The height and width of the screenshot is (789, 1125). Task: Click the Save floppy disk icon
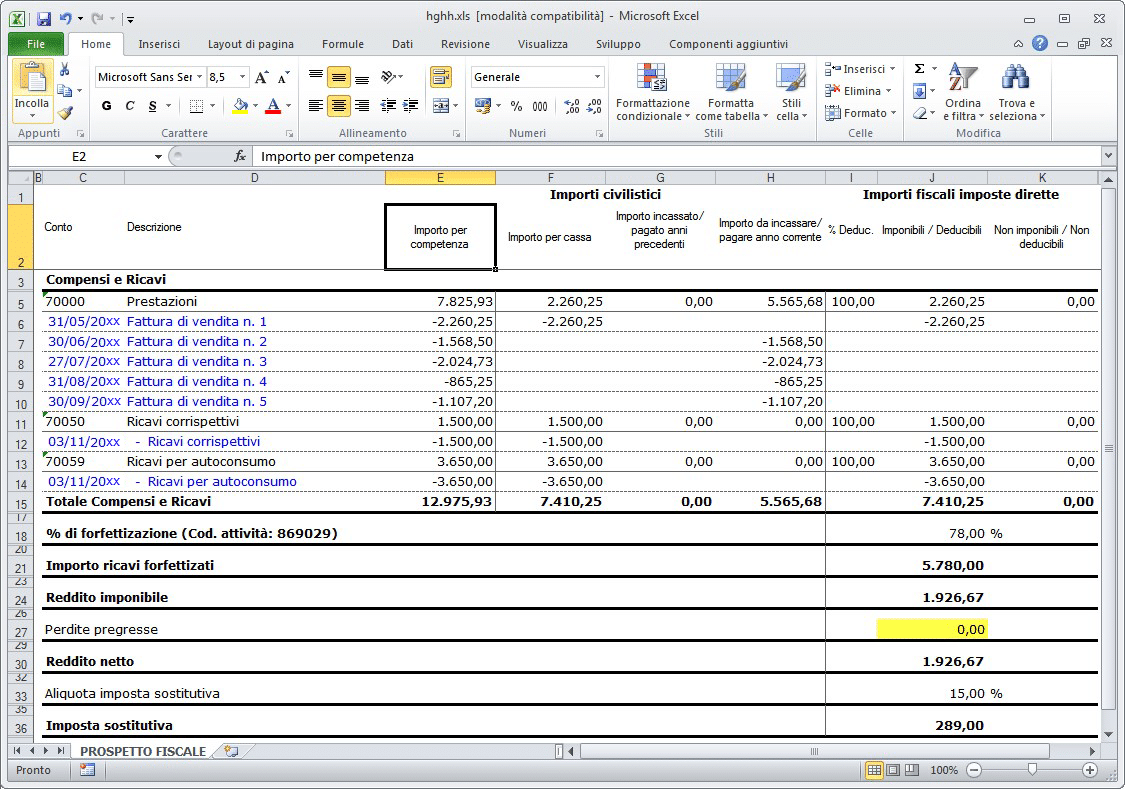click(x=44, y=19)
